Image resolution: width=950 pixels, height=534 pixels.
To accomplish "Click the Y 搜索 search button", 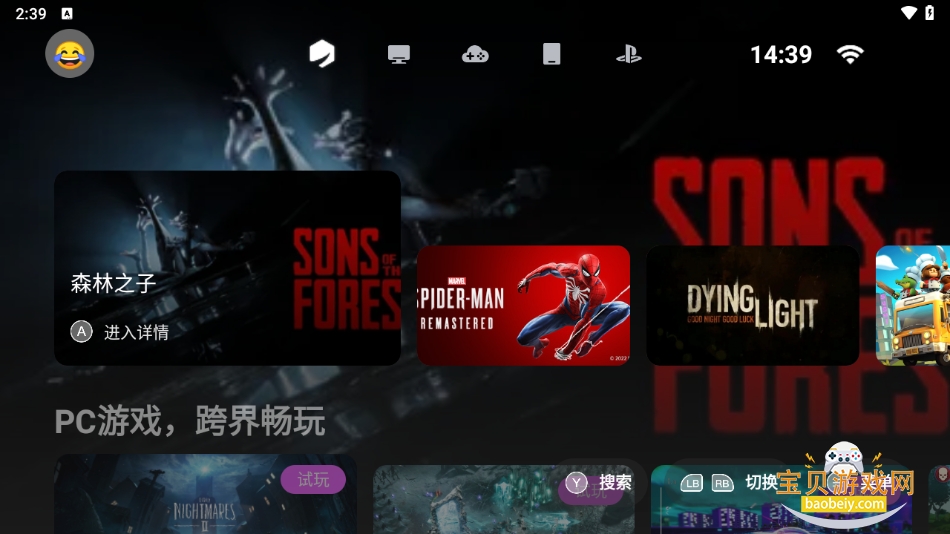I will pyautogui.click(x=599, y=482).
